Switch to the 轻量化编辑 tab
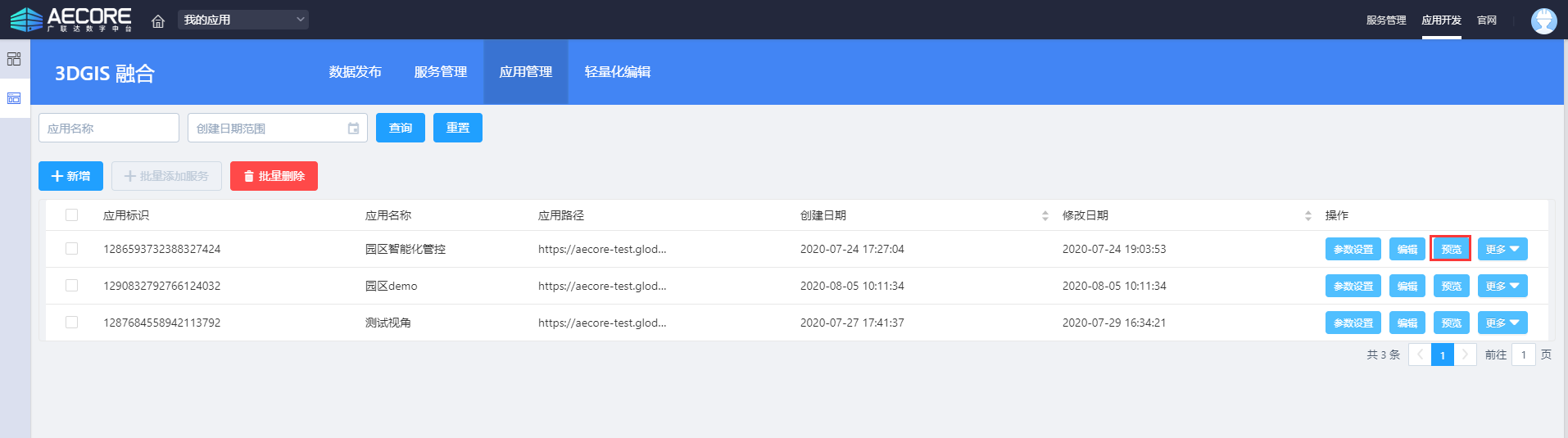Image resolution: width=1568 pixels, height=438 pixels. [617, 72]
